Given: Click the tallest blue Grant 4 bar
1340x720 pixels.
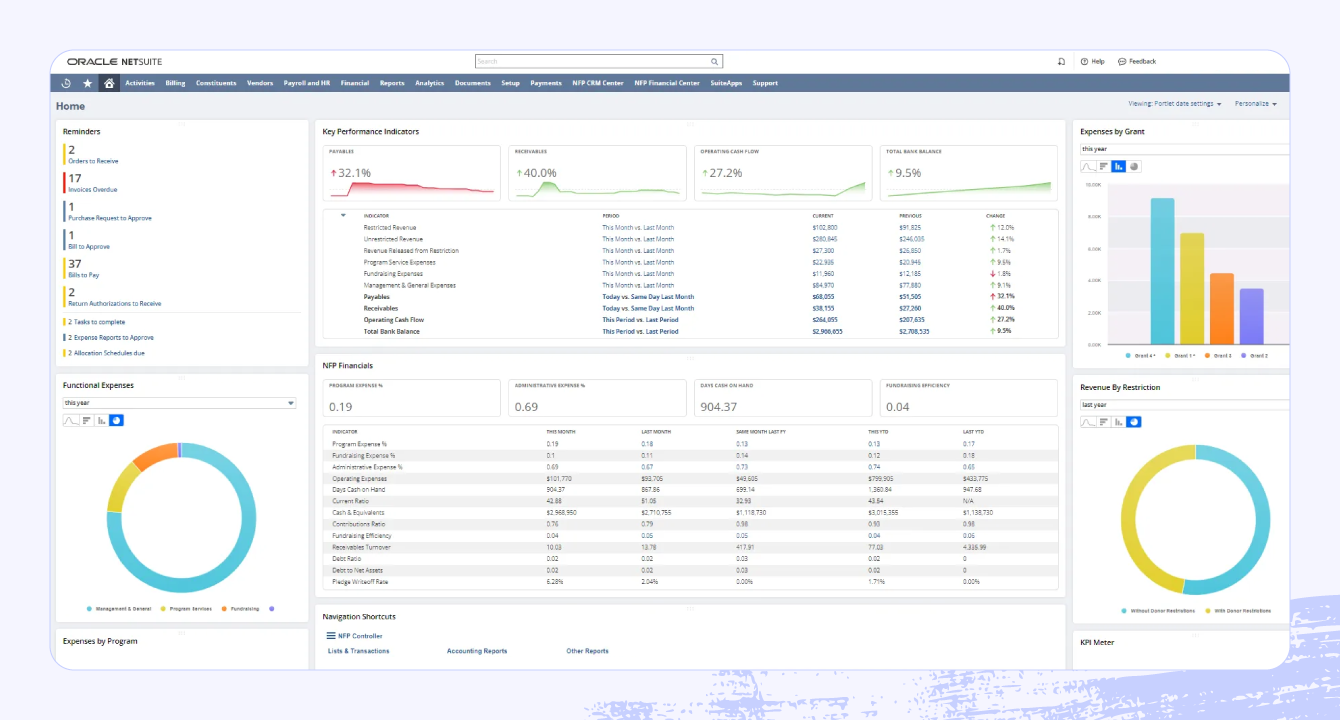Looking at the screenshot, I should coord(1162,270).
